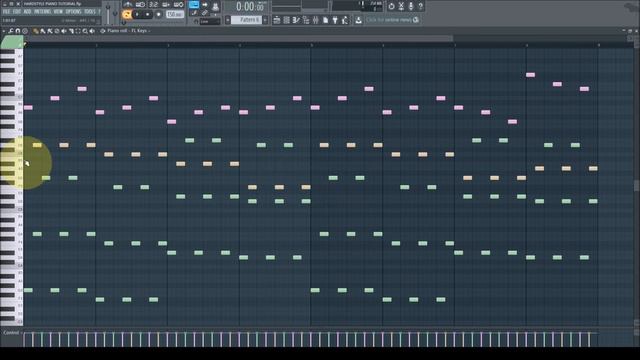Open the Control event lane selector
Viewport: 640px width, 360px height.
tap(11, 333)
